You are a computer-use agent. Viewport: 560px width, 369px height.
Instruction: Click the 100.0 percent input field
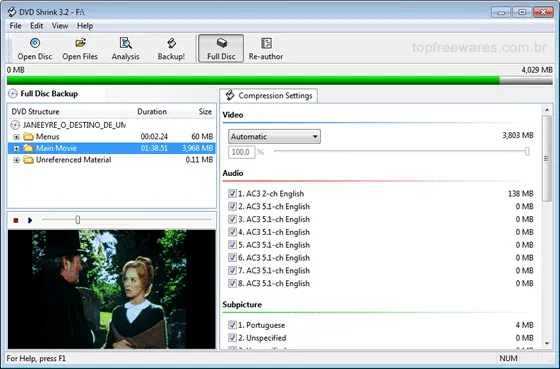242,152
